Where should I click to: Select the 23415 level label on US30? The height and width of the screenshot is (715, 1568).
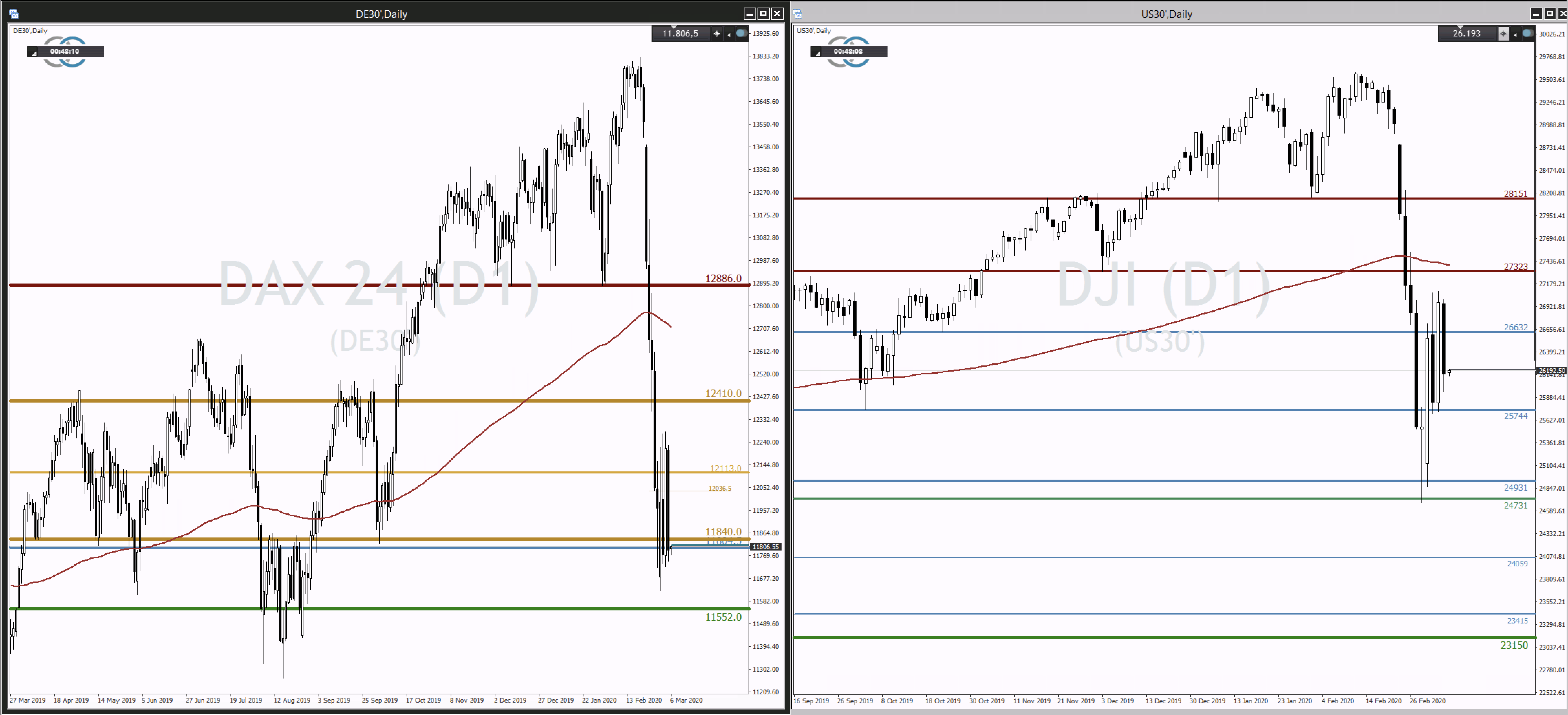point(1517,621)
